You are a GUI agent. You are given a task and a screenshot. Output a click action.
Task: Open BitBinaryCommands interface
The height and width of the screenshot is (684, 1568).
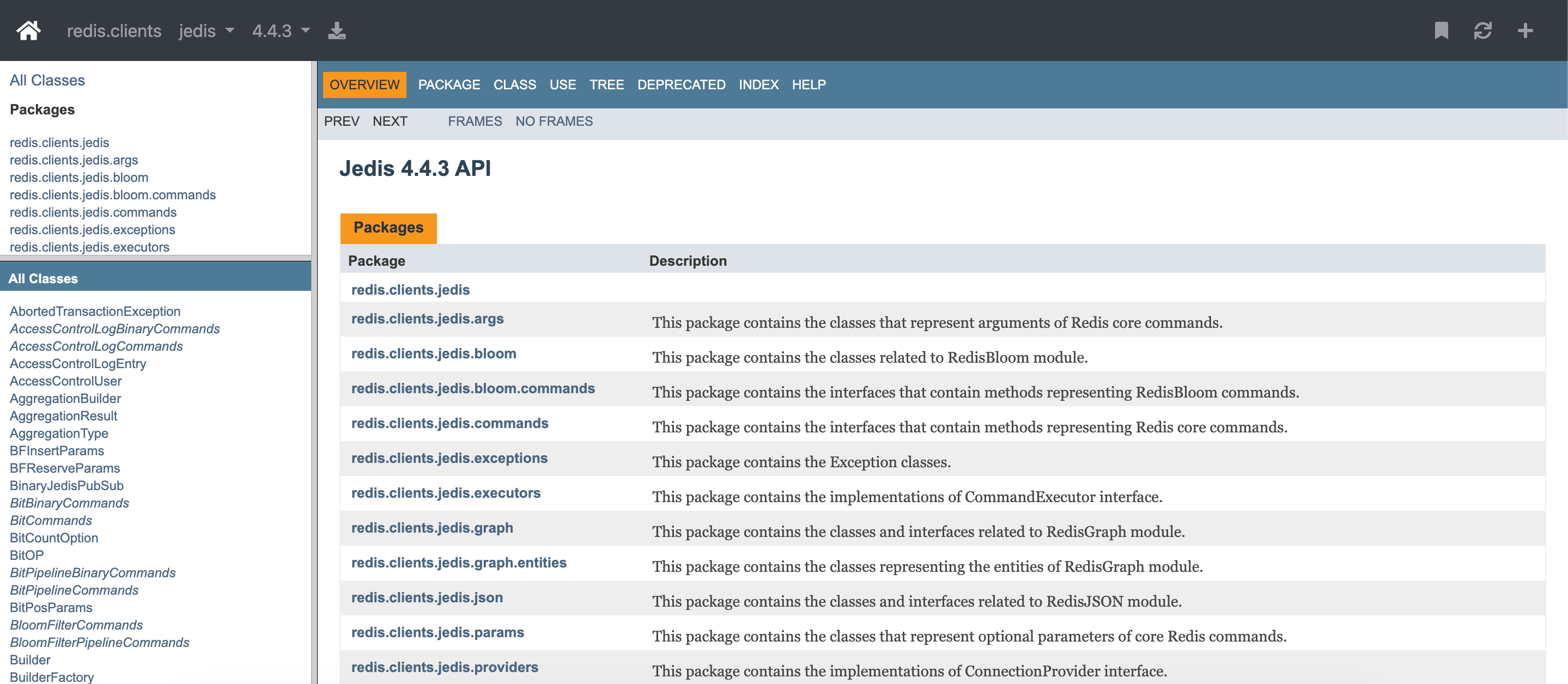[x=69, y=503]
